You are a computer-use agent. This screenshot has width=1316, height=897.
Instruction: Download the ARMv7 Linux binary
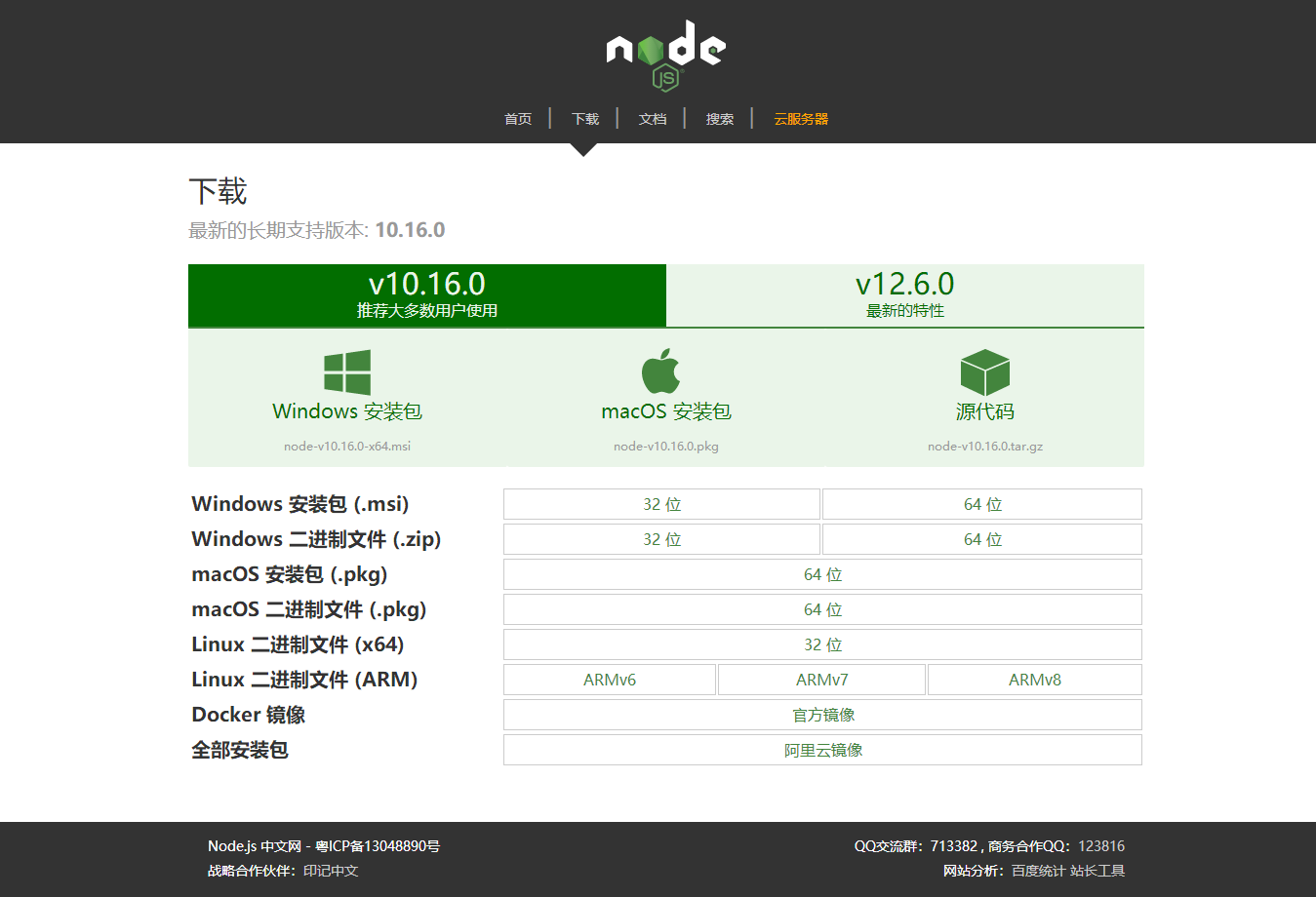821,680
